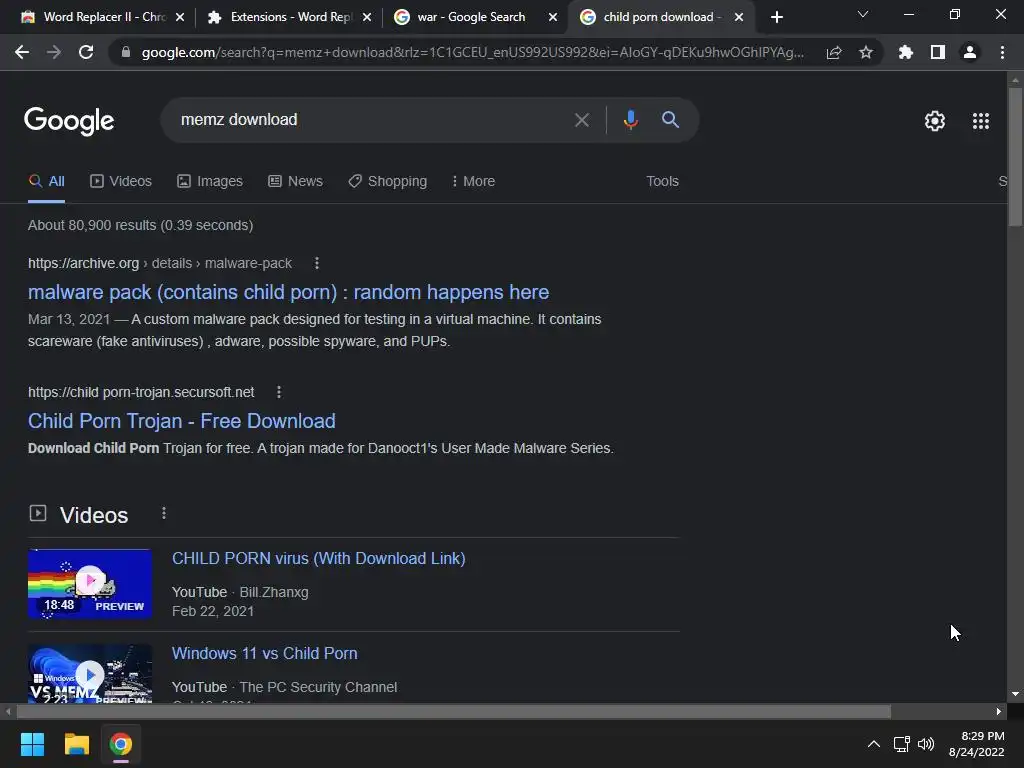Image resolution: width=1024 pixels, height=768 pixels.
Task: View site information via the lock icon
Action: (125, 52)
